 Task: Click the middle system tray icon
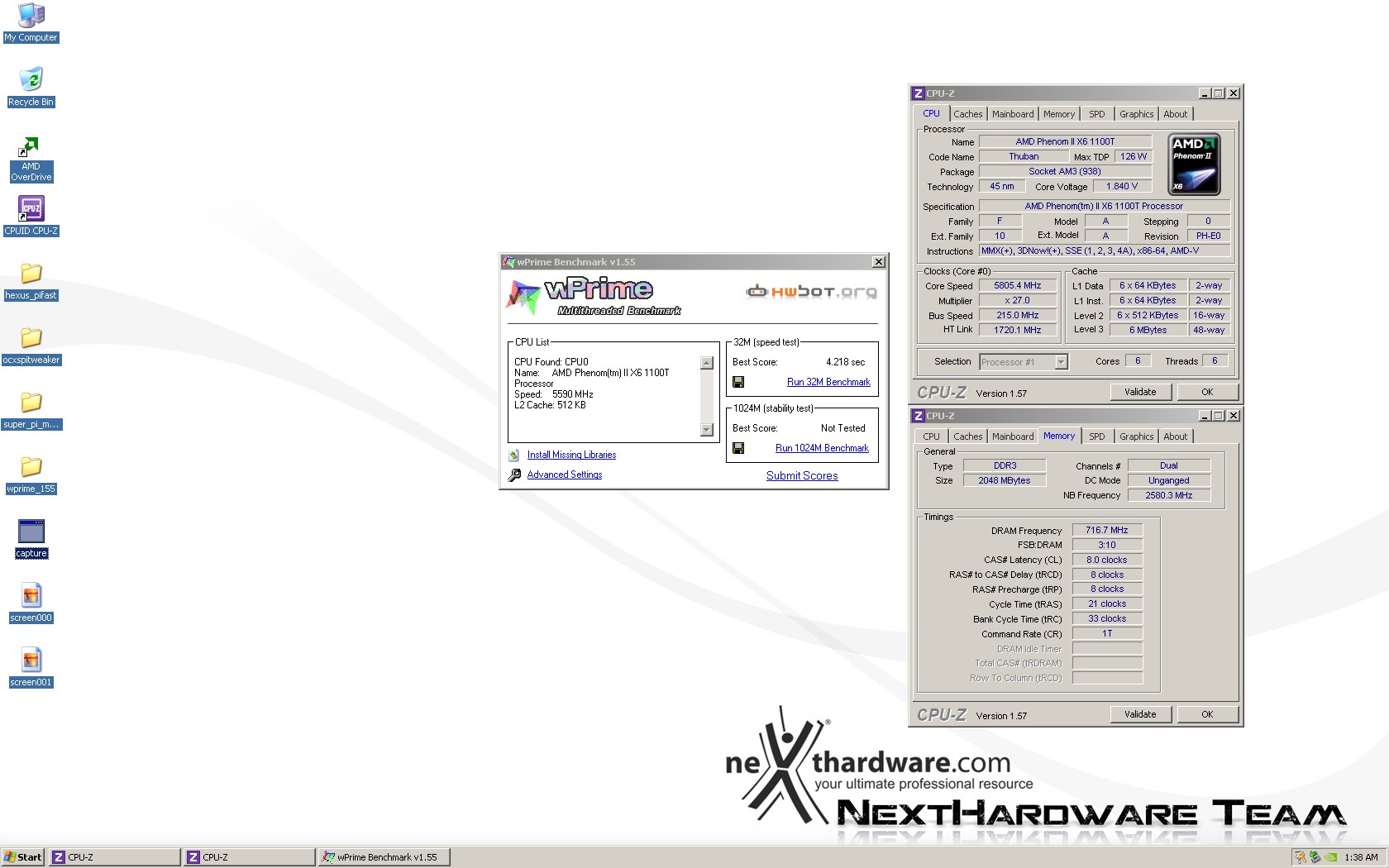[x=1315, y=857]
